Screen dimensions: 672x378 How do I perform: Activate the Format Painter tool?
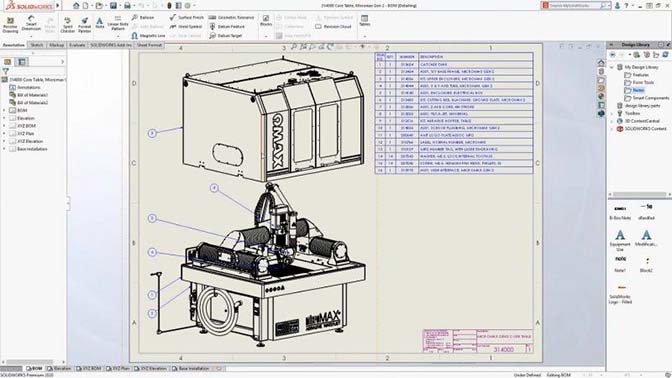click(84, 25)
